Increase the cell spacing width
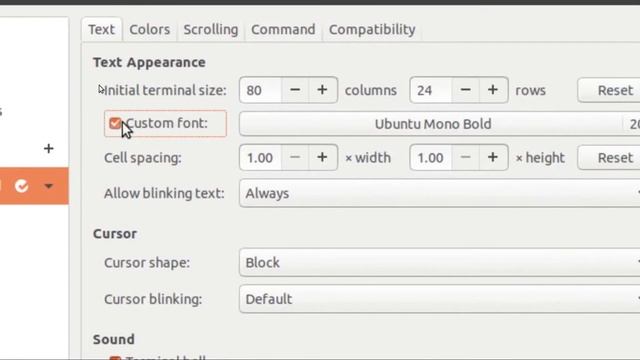Image resolution: width=640 pixels, height=360 pixels. pyautogui.click(x=322, y=157)
